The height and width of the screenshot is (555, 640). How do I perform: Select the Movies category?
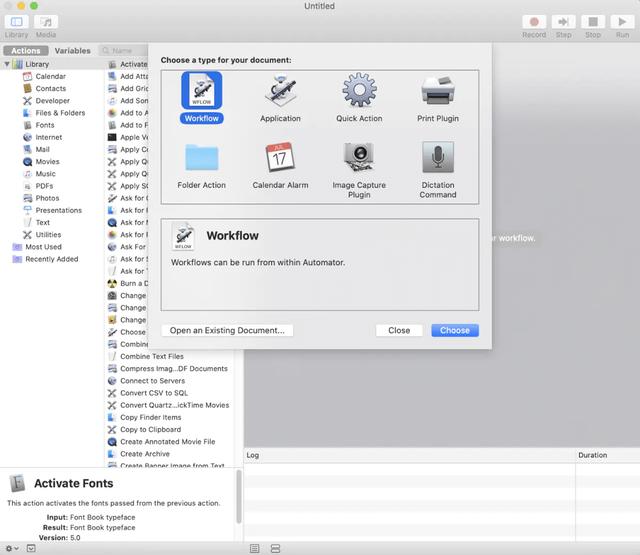point(47,162)
